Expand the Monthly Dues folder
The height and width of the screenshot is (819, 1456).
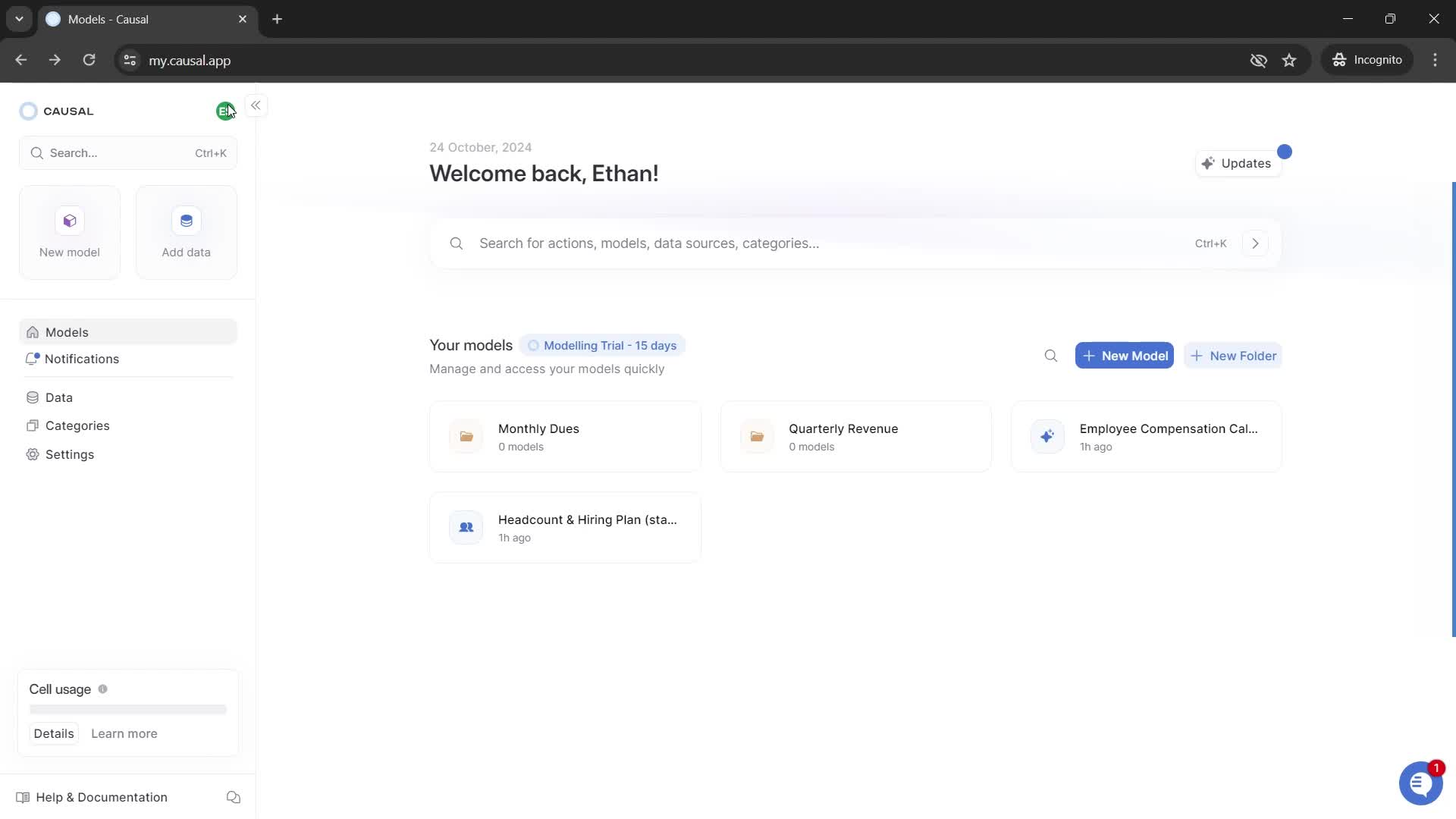click(565, 437)
